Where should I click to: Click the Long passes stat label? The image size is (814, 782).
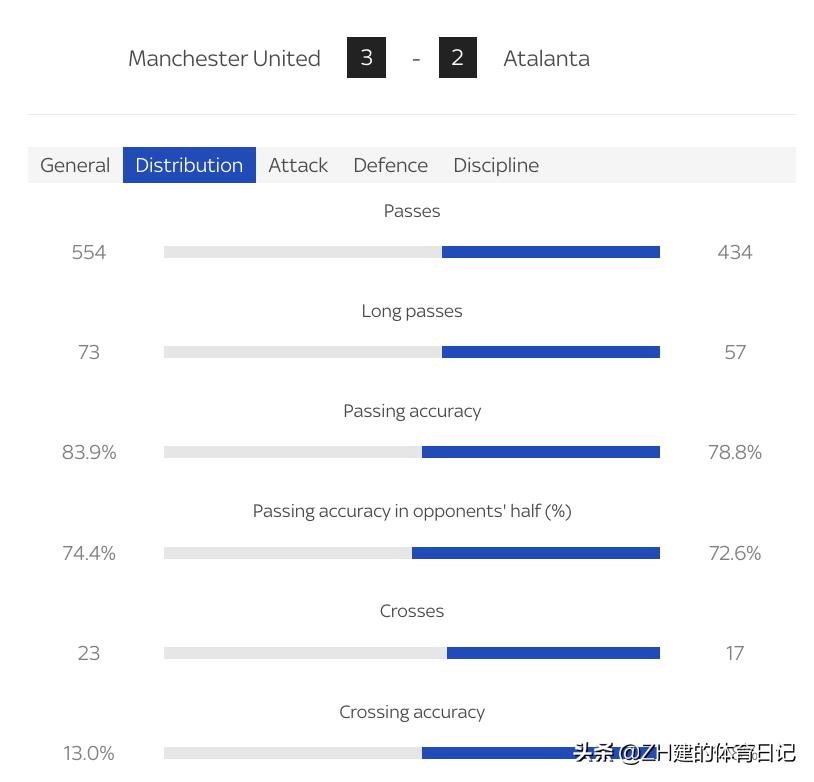412,311
